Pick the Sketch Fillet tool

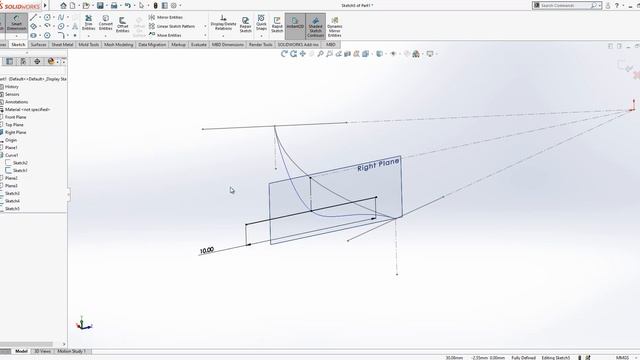[x=61, y=36]
